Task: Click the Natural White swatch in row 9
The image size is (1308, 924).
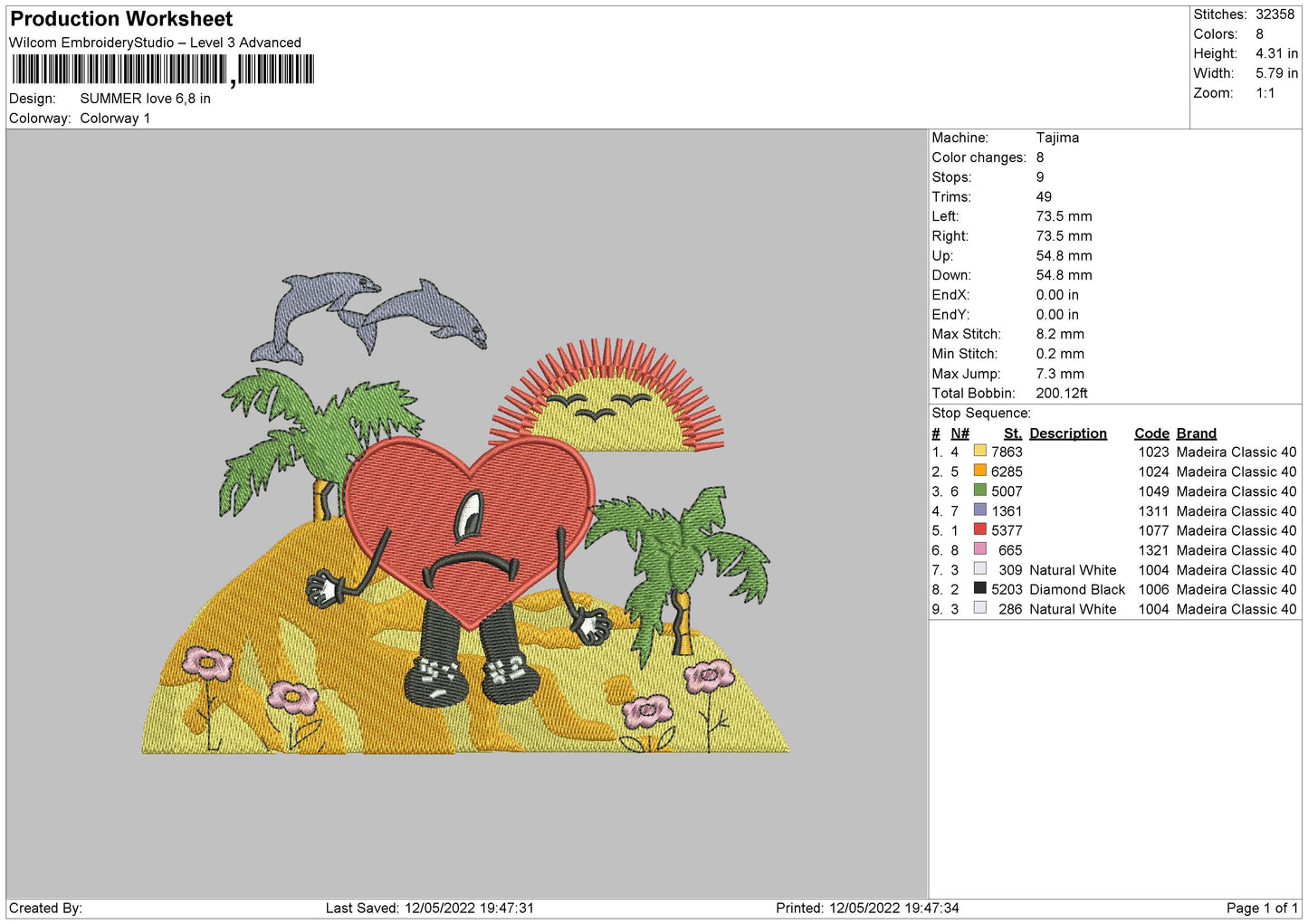Action: (x=979, y=608)
